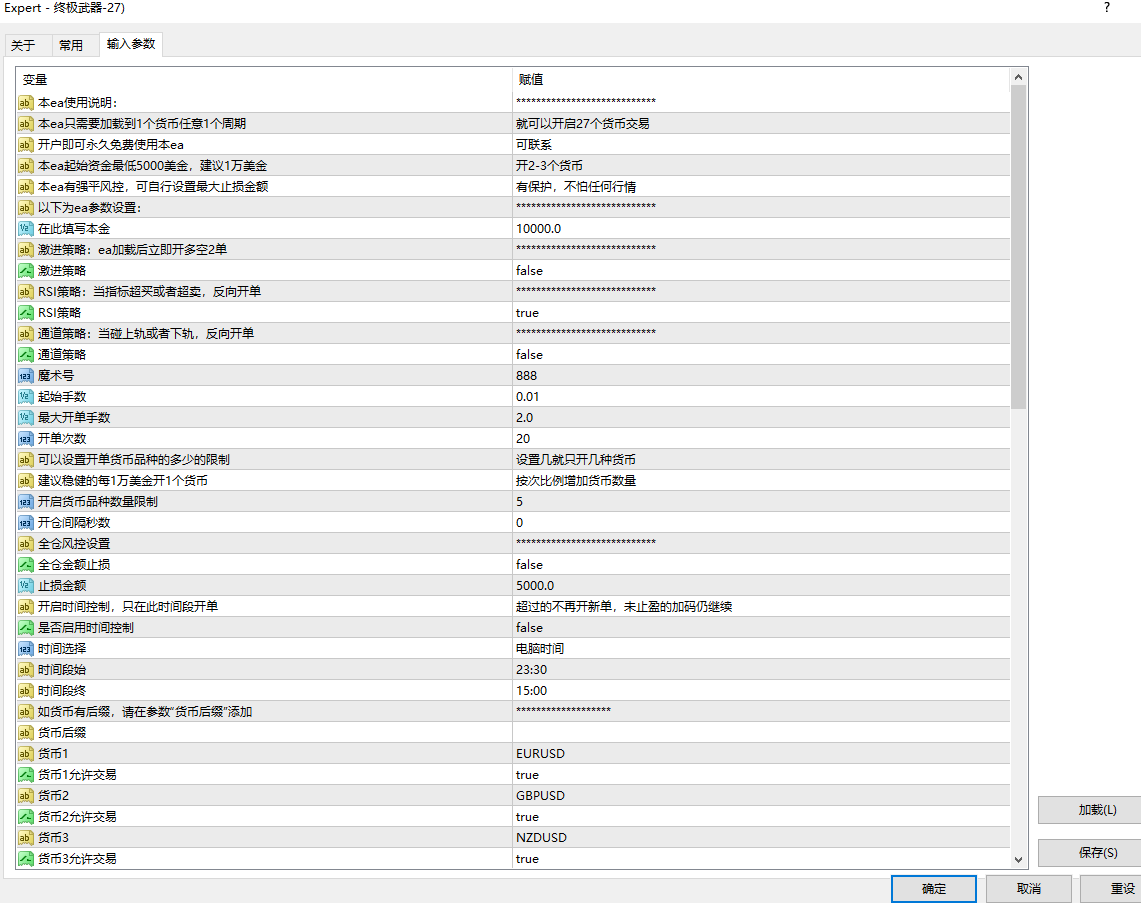Click the 10000.0 principal value field
1141x903 pixels.
[761, 228]
